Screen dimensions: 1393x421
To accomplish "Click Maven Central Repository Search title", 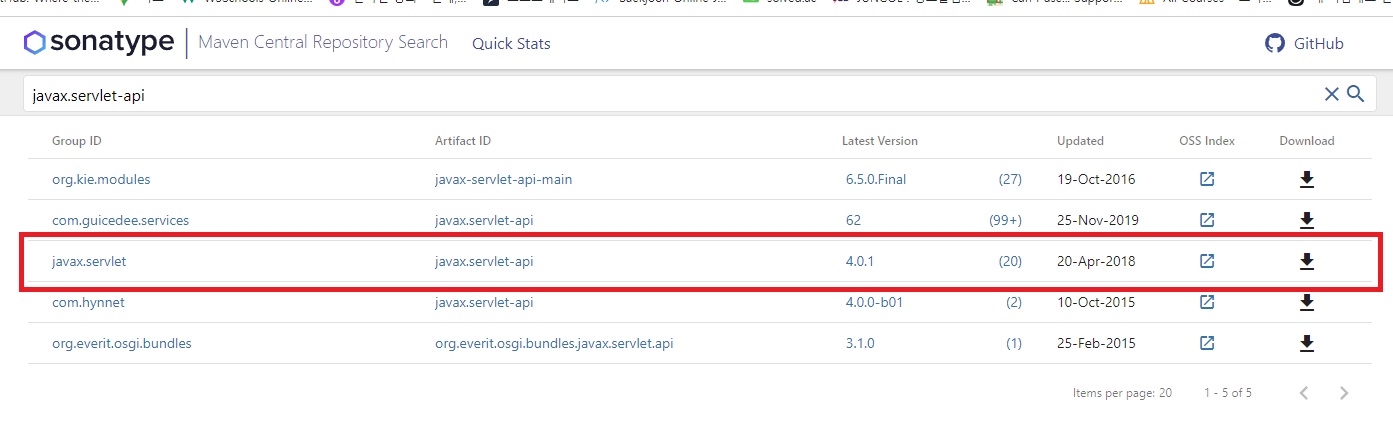I will 323,43.
